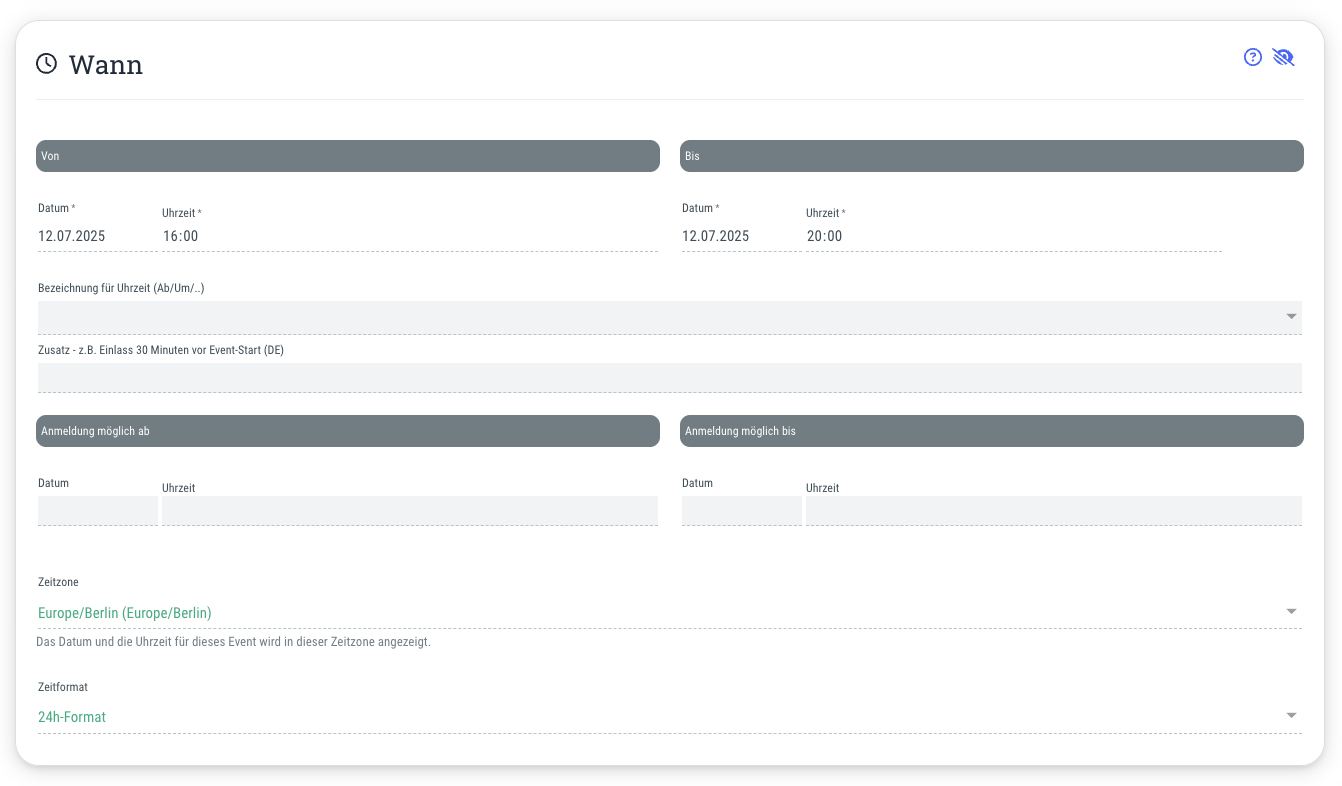Image resolution: width=1342 pixels, height=786 pixels.
Task: Click Datum under Anmeldung möglich bis
Action: coord(742,510)
